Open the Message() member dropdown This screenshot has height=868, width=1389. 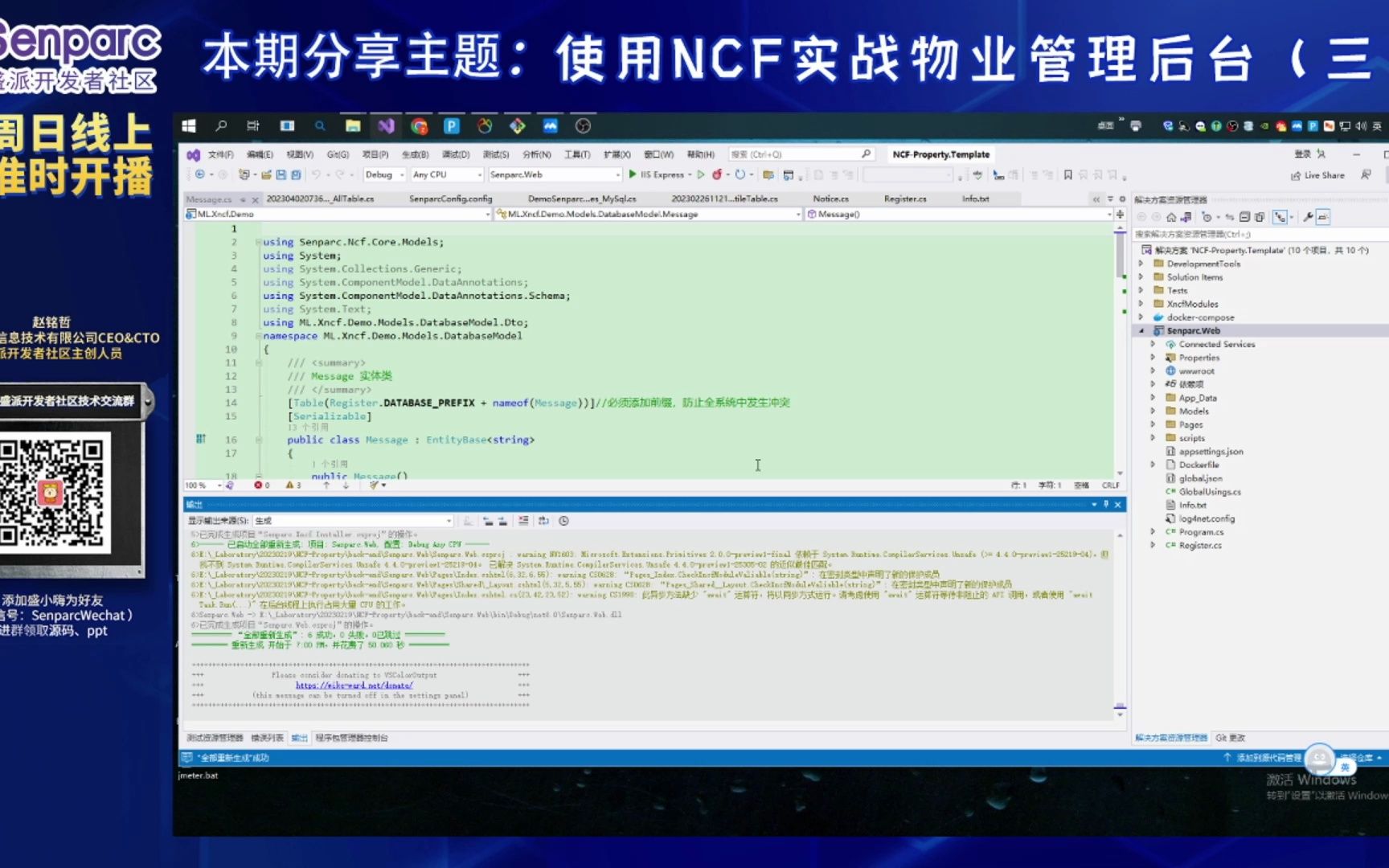[x=959, y=214]
